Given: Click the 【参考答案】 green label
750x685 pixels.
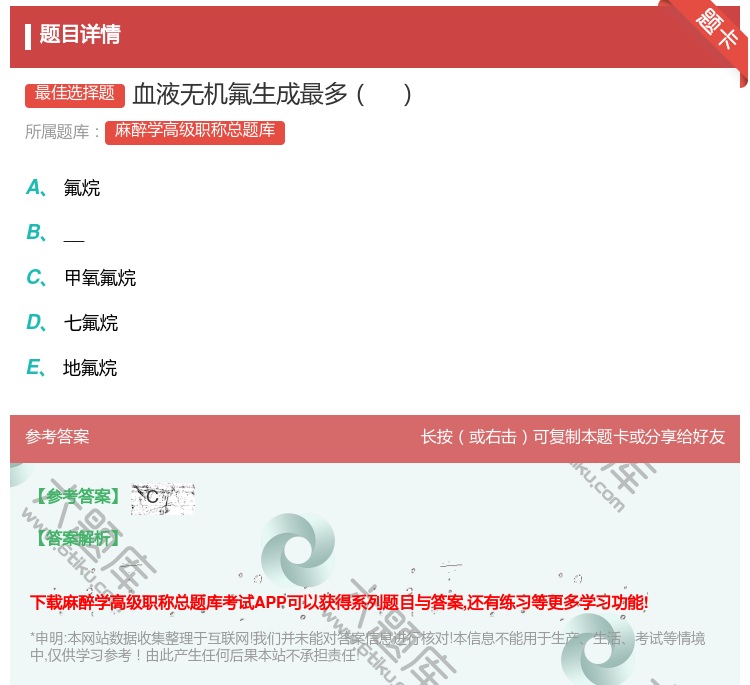Looking at the screenshot, I should coord(77,496).
